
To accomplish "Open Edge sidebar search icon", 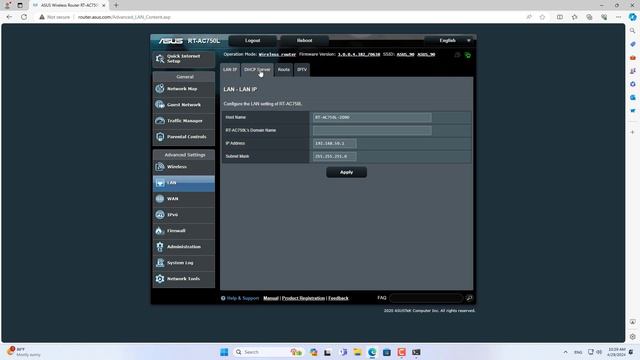I will [x=633, y=31].
